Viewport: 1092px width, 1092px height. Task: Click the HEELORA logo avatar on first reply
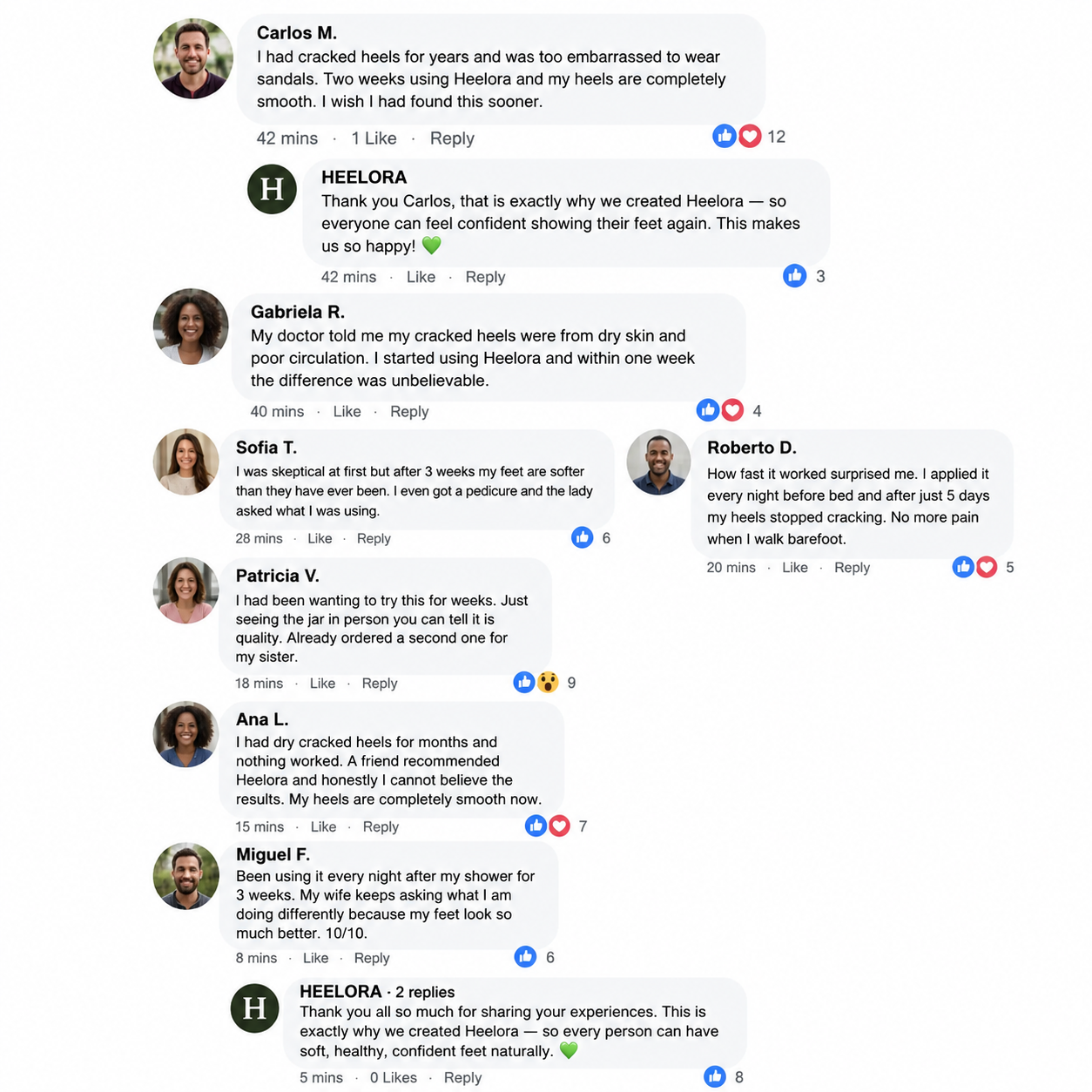(x=272, y=189)
